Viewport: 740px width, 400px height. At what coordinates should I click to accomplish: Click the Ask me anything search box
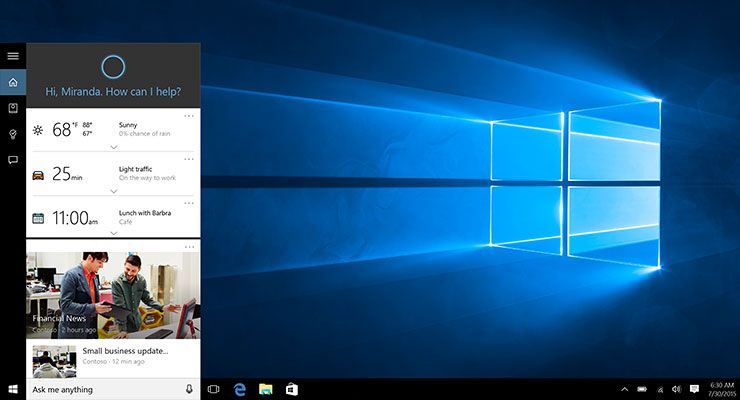tap(100, 389)
